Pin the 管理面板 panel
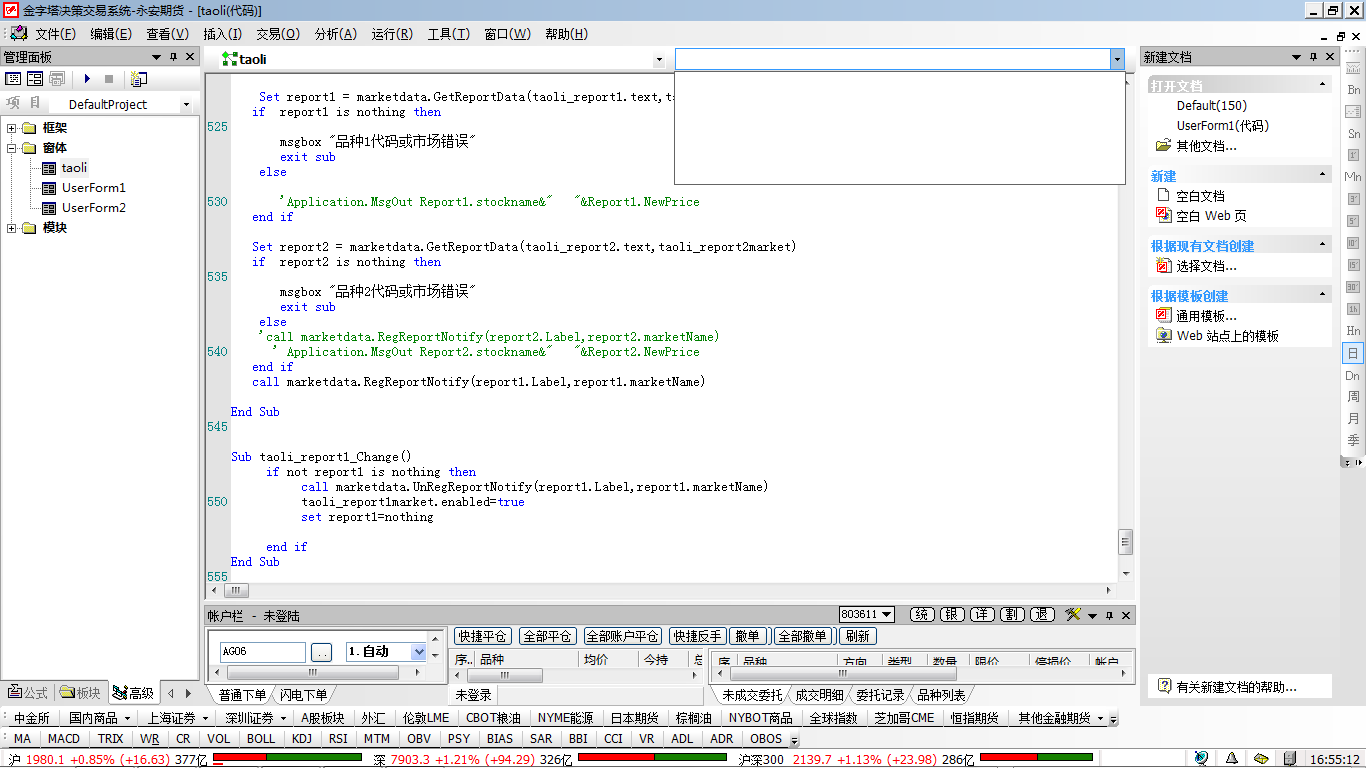 click(x=173, y=57)
